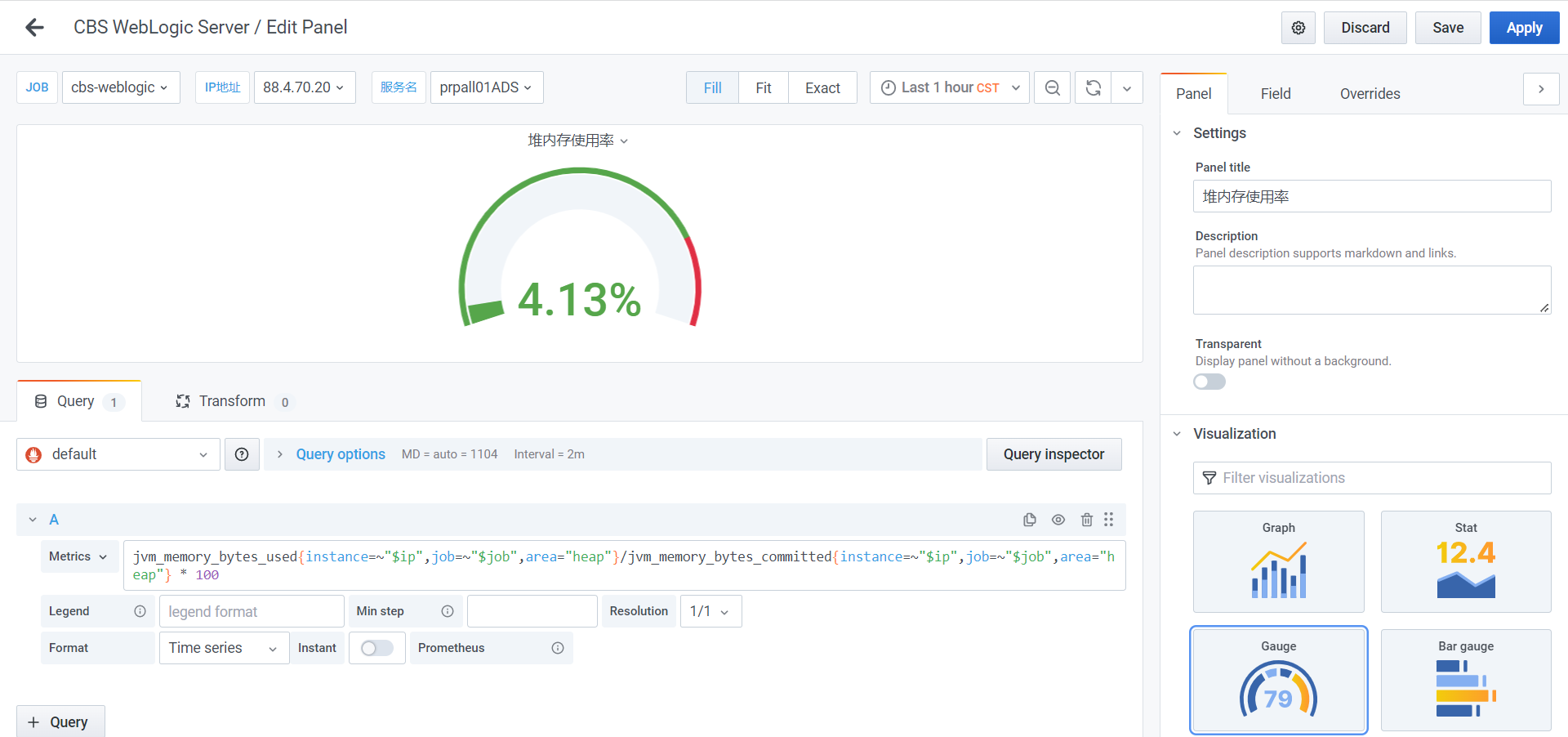Show Legend info tooltip icon
The image size is (1568, 737).
(140, 611)
